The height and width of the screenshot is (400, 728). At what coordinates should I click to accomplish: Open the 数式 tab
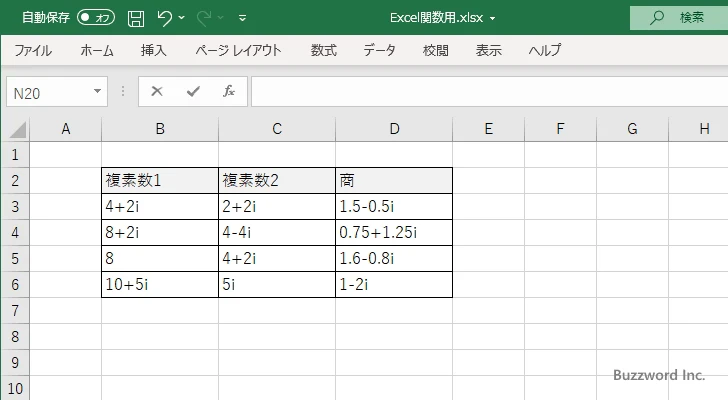pos(324,50)
